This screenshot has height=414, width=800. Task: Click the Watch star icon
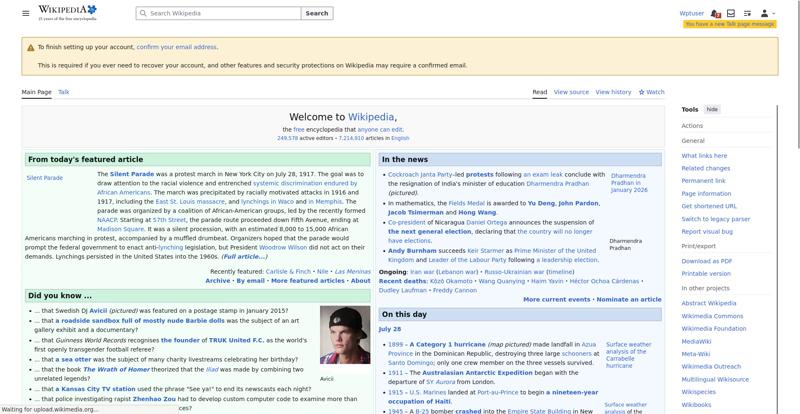point(641,92)
